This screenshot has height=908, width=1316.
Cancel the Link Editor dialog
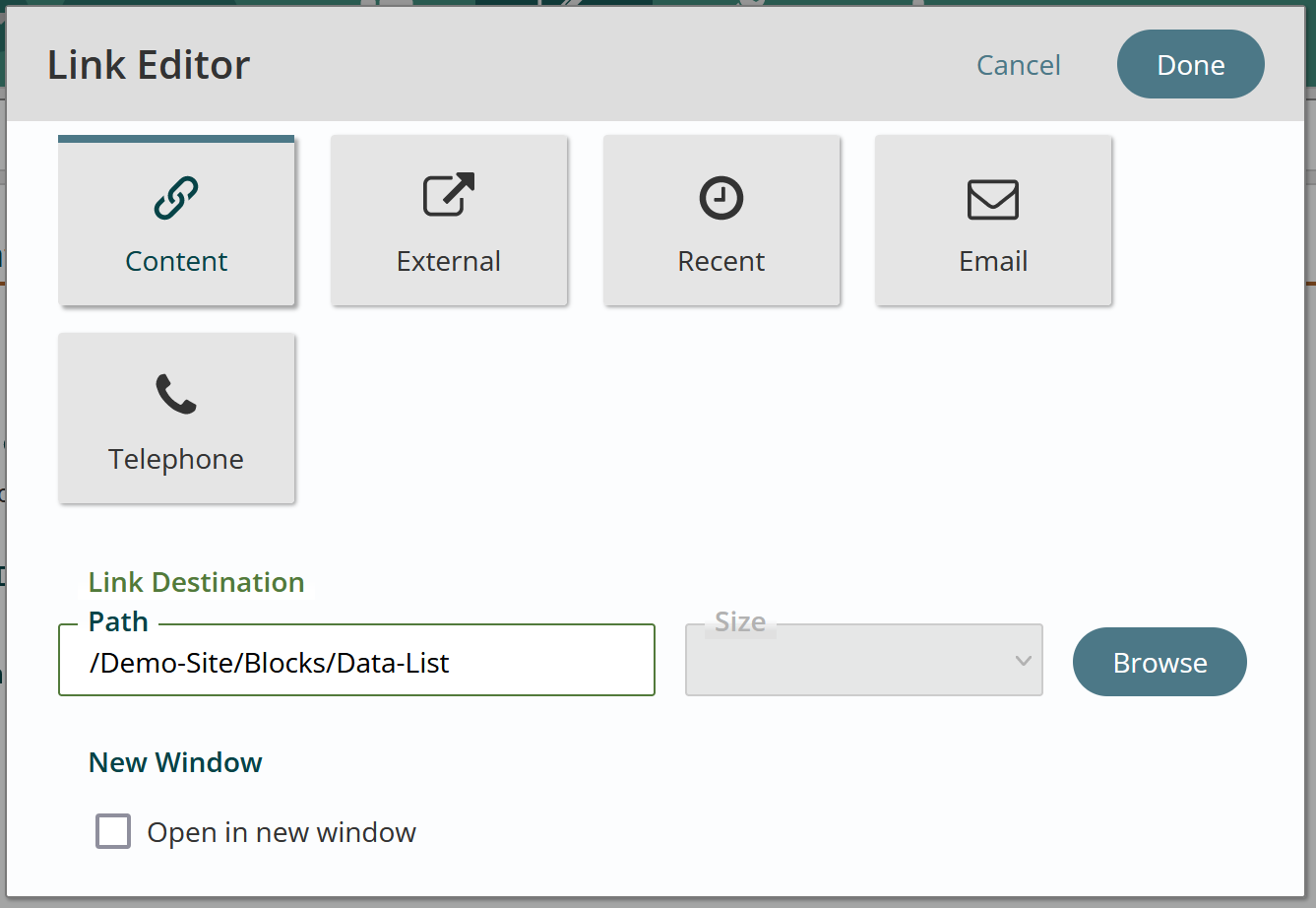tap(1019, 65)
